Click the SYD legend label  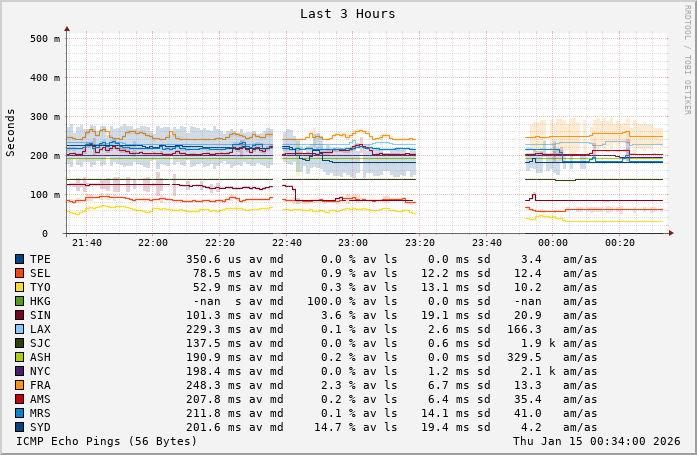pos(40,427)
